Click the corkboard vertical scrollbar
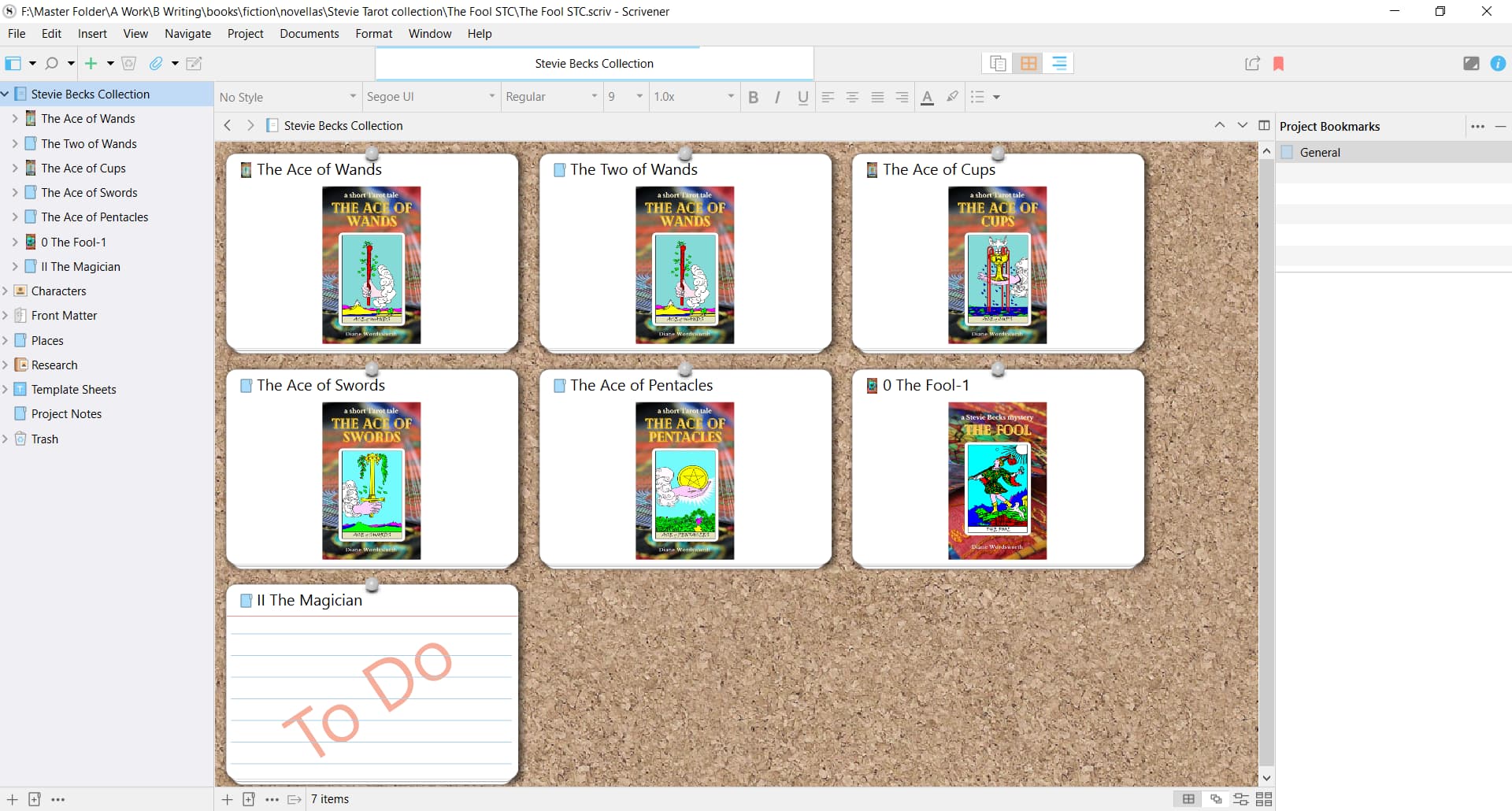 pos(1266,463)
